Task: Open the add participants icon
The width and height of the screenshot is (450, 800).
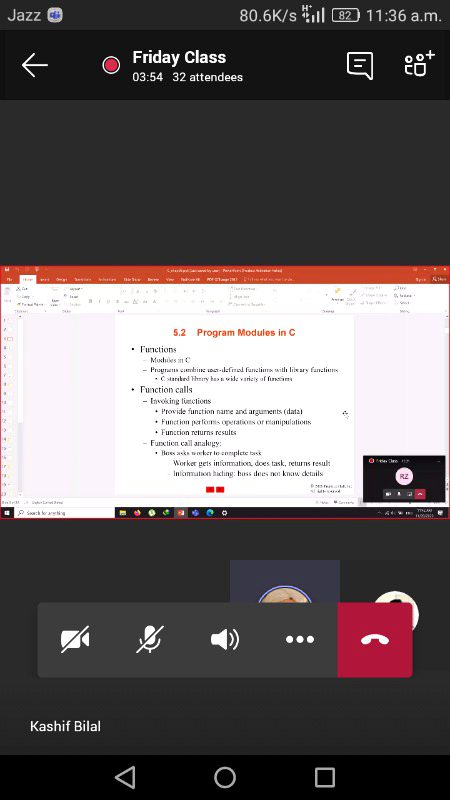Action: click(x=419, y=64)
